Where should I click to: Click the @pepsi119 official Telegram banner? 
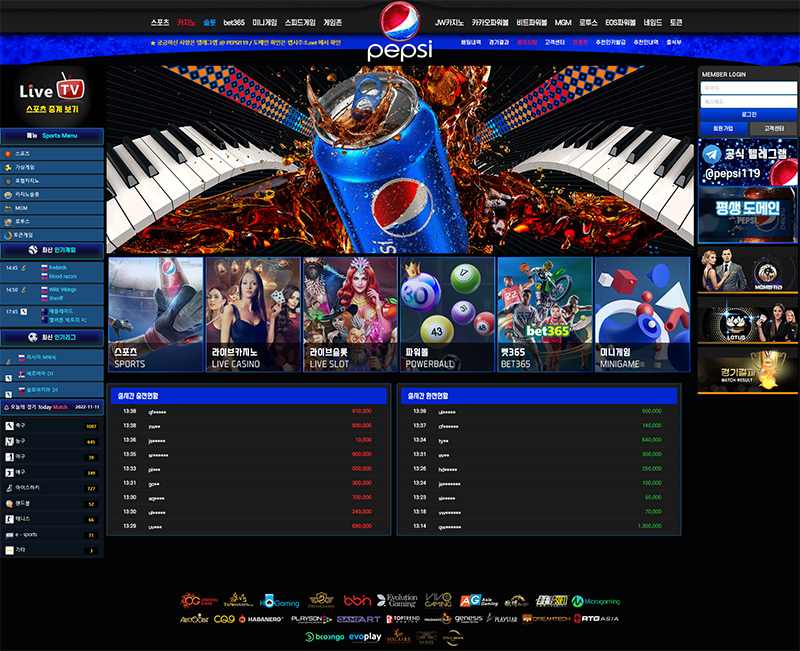point(747,162)
